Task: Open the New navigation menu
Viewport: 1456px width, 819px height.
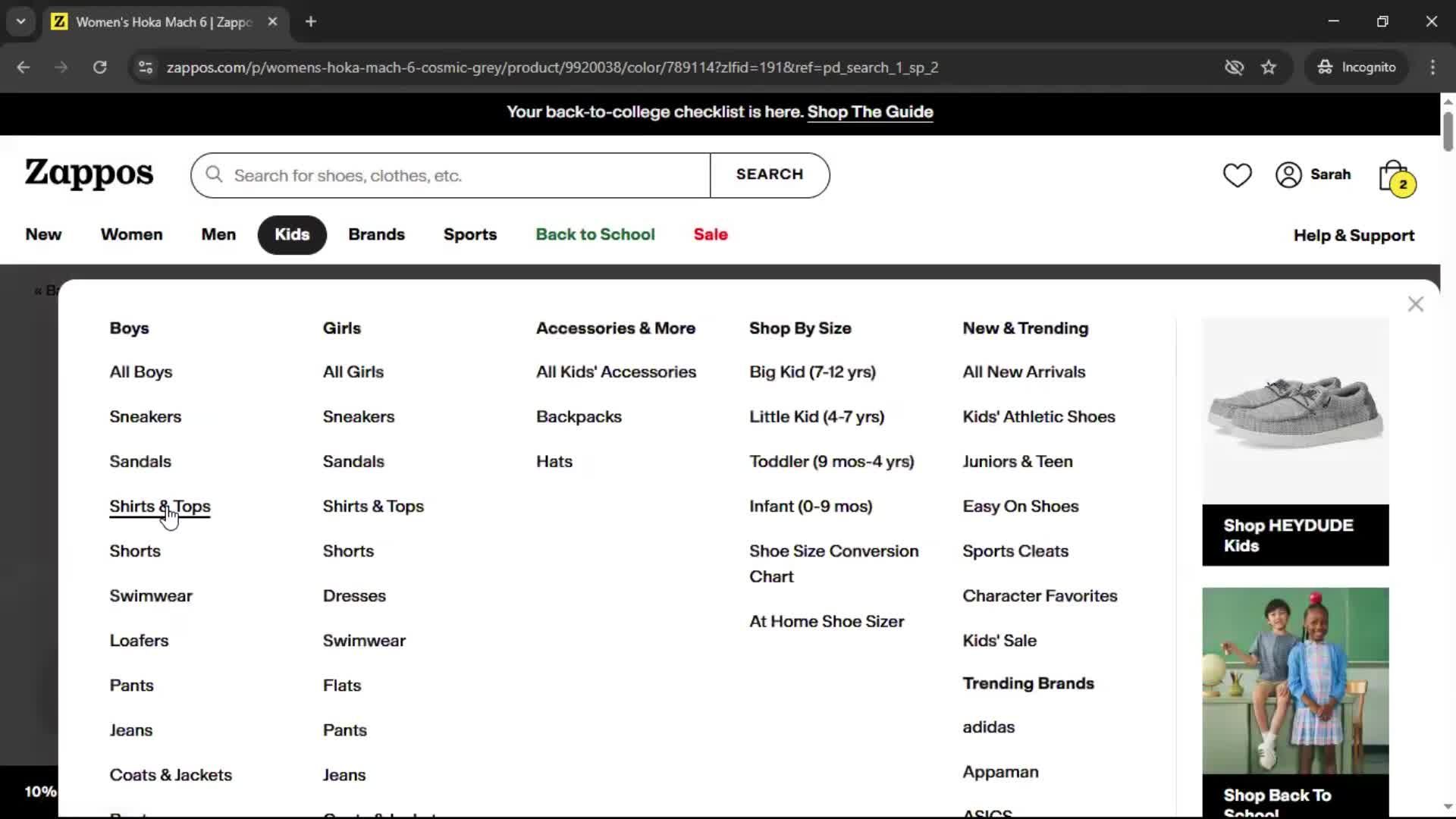Action: (x=43, y=235)
